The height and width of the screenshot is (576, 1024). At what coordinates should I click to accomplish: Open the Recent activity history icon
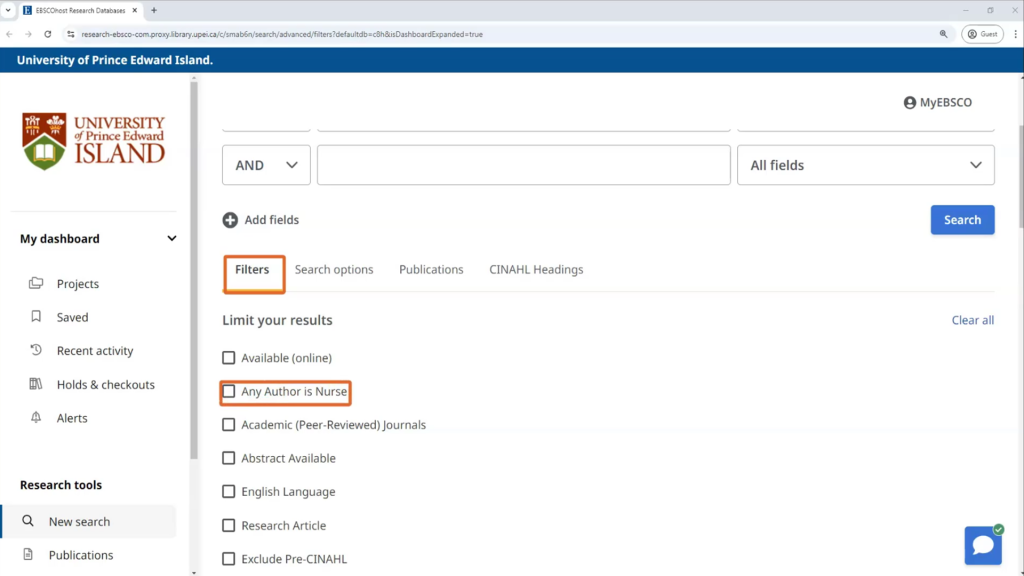coord(36,351)
